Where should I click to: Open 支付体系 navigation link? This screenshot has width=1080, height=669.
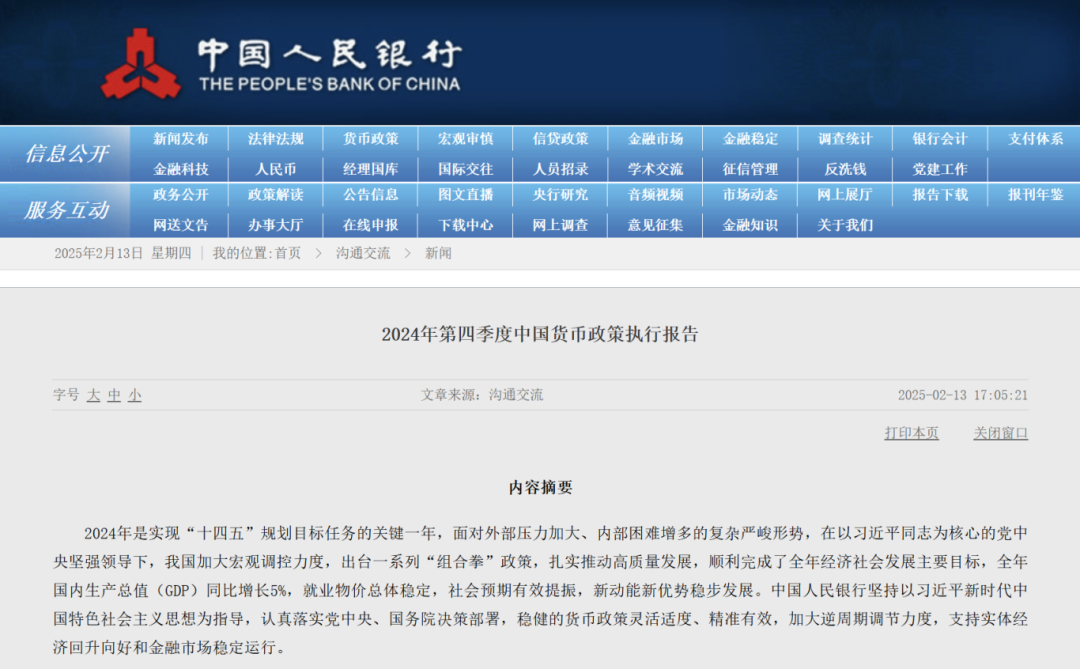(1035, 139)
